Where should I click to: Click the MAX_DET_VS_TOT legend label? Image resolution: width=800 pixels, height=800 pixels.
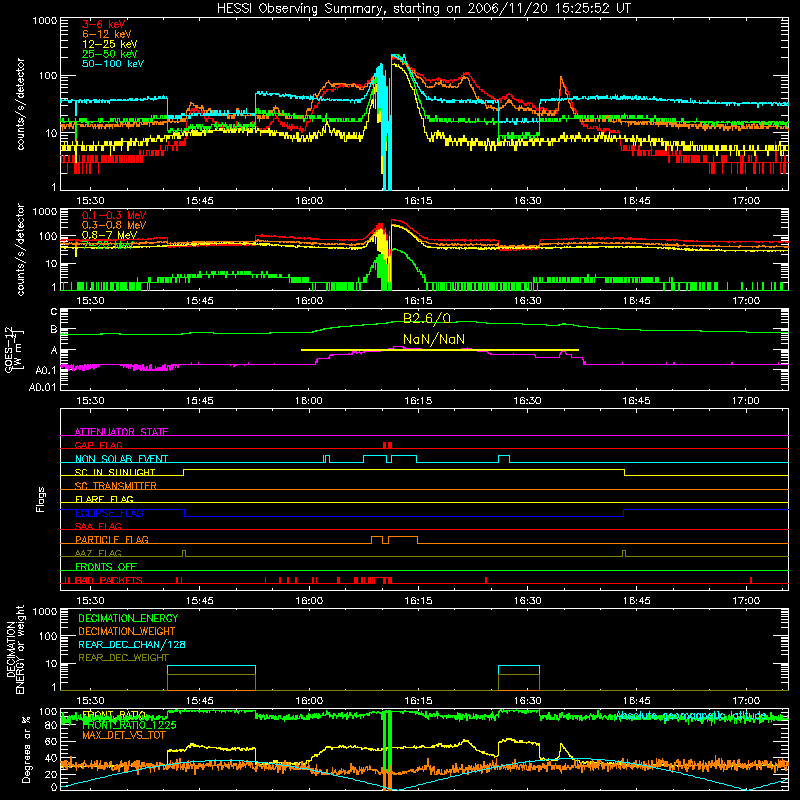click(124, 735)
